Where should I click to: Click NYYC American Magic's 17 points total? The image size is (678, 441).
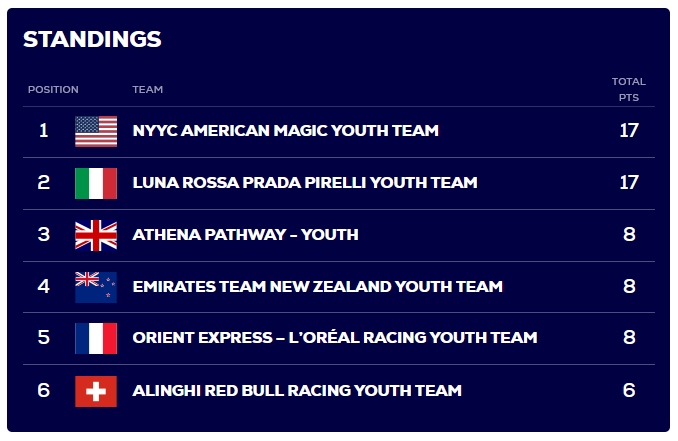629,131
